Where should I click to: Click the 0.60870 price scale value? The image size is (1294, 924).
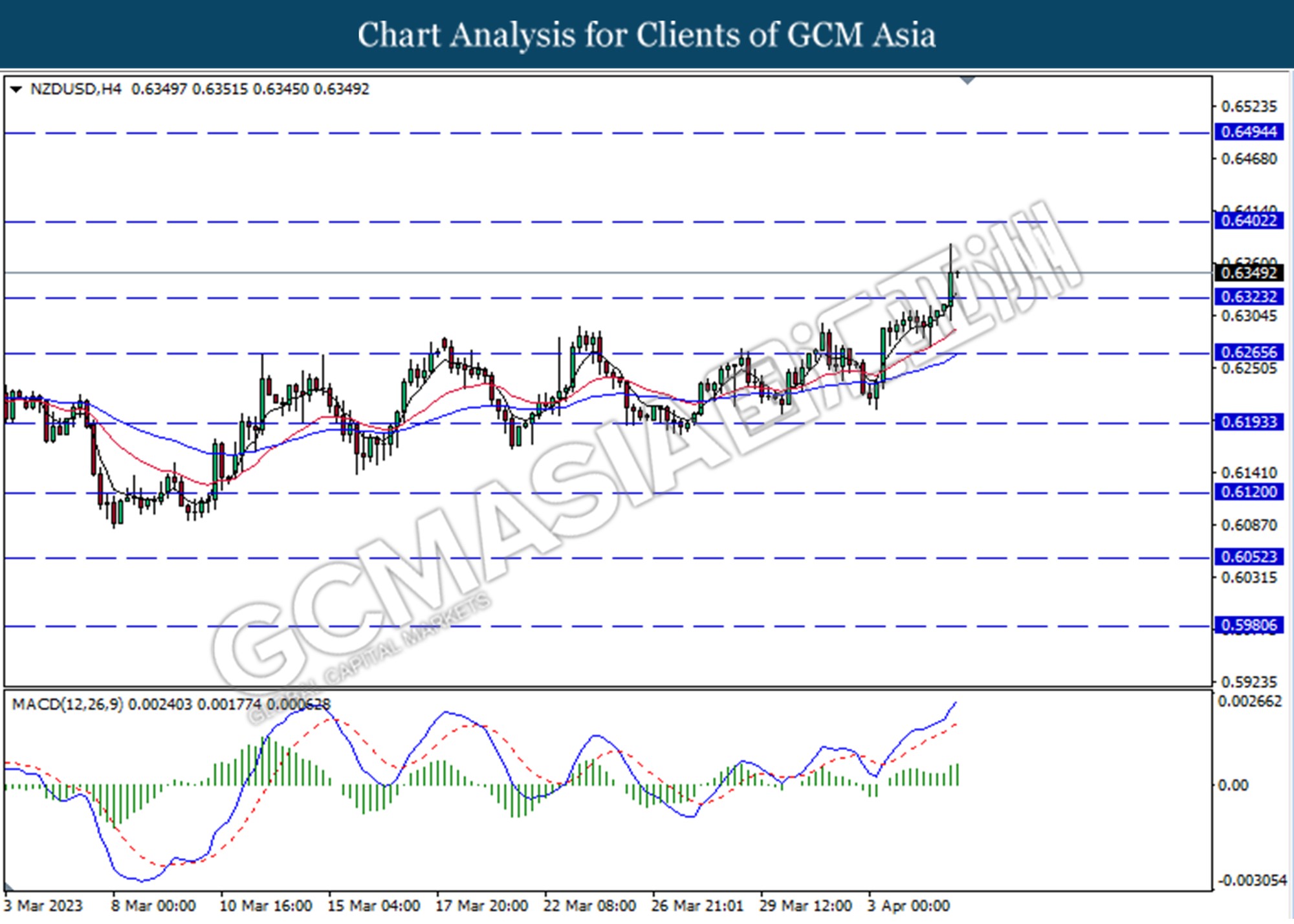coord(1249,525)
